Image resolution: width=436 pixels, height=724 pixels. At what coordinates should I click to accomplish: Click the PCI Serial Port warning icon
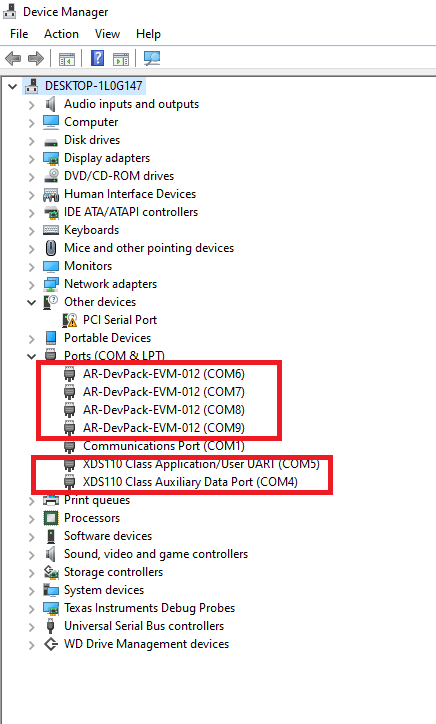(70, 320)
